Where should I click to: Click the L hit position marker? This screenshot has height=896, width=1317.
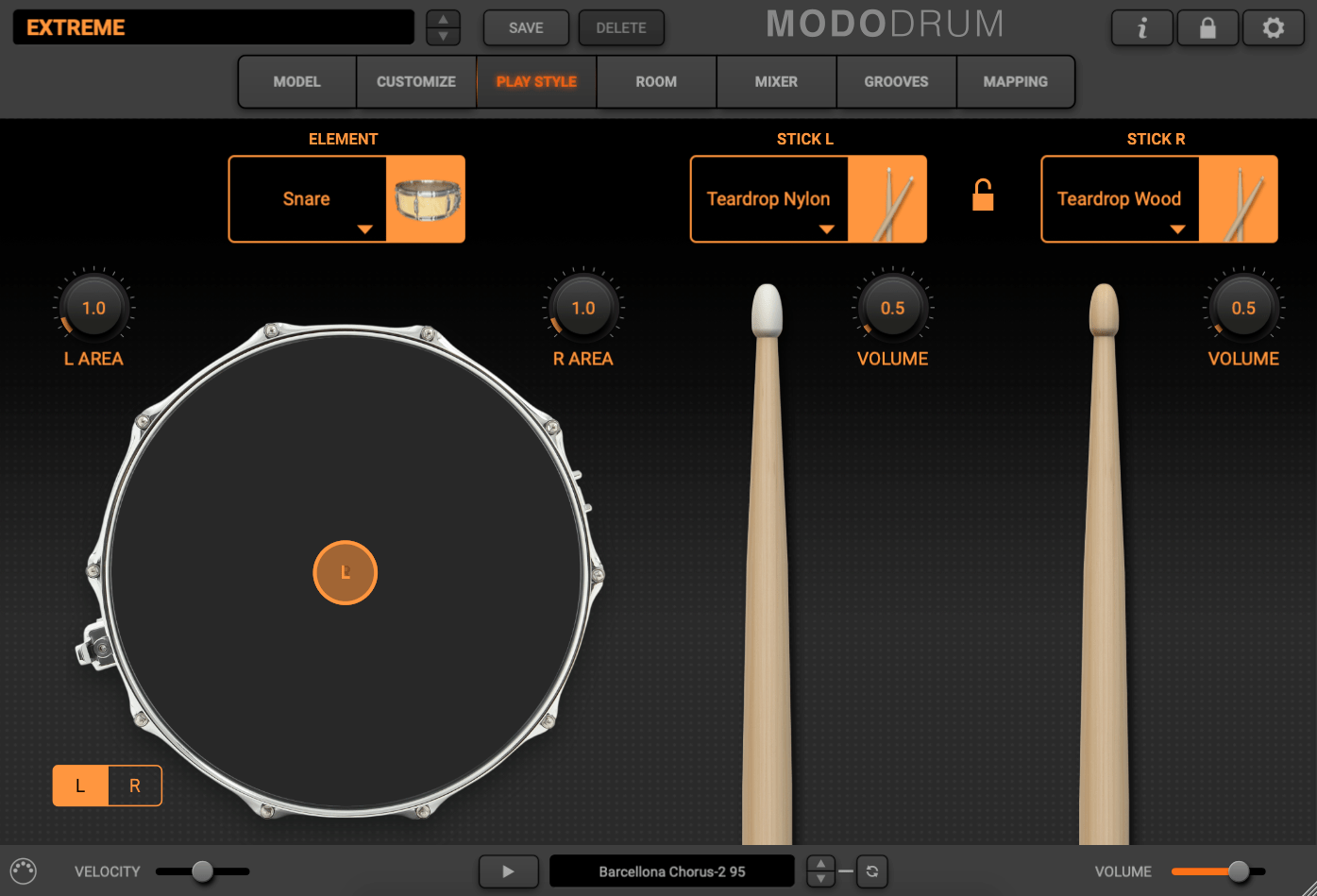point(346,572)
